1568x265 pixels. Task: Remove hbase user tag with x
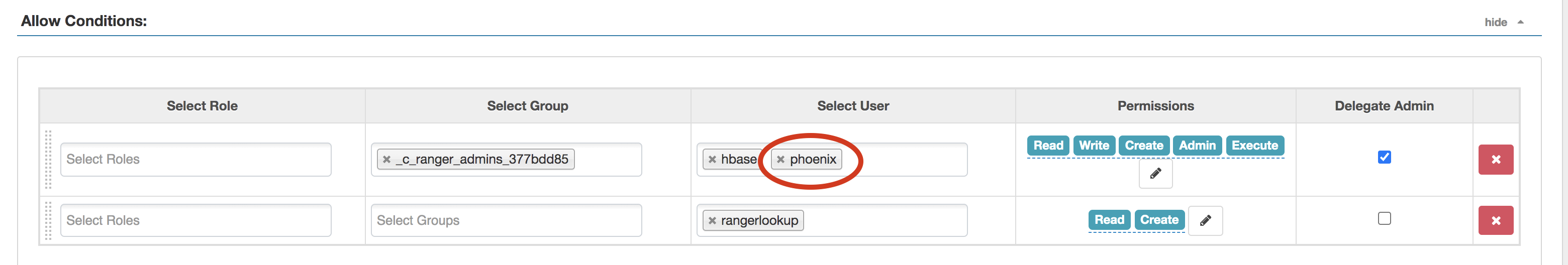(x=712, y=159)
